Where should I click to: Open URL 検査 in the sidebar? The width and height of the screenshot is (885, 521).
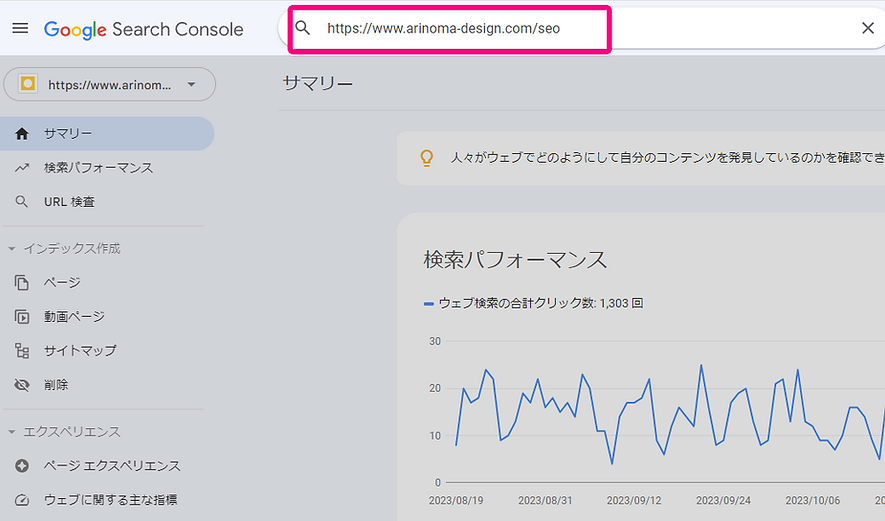(x=107, y=202)
